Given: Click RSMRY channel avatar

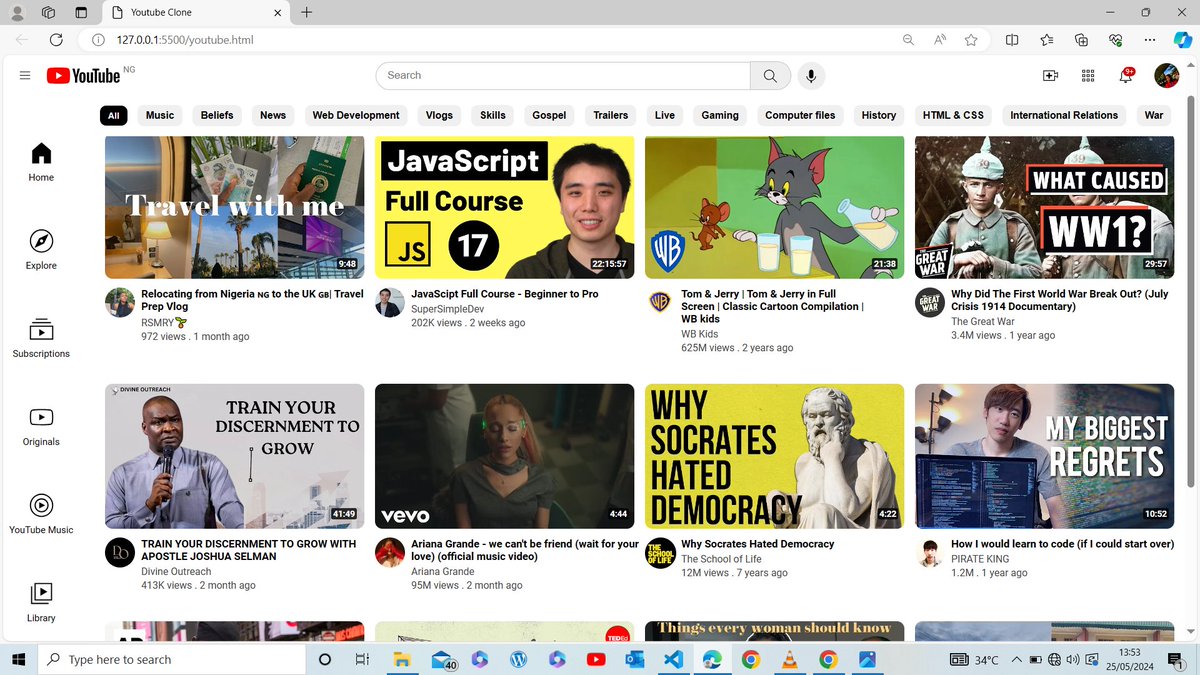Looking at the screenshot, I should click(120, 303).
